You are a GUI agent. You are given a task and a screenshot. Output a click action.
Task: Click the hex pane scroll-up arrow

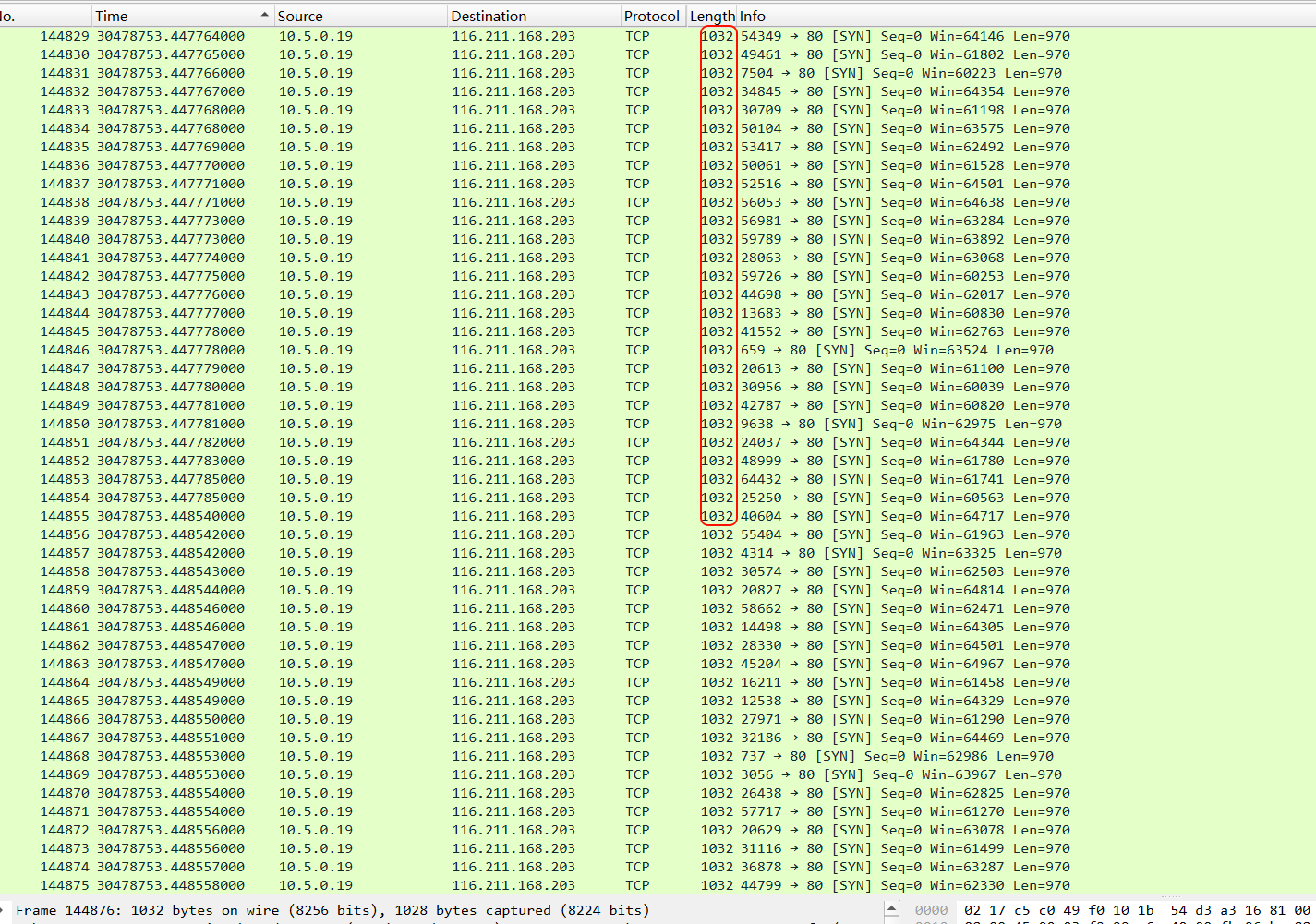[892, 909]
